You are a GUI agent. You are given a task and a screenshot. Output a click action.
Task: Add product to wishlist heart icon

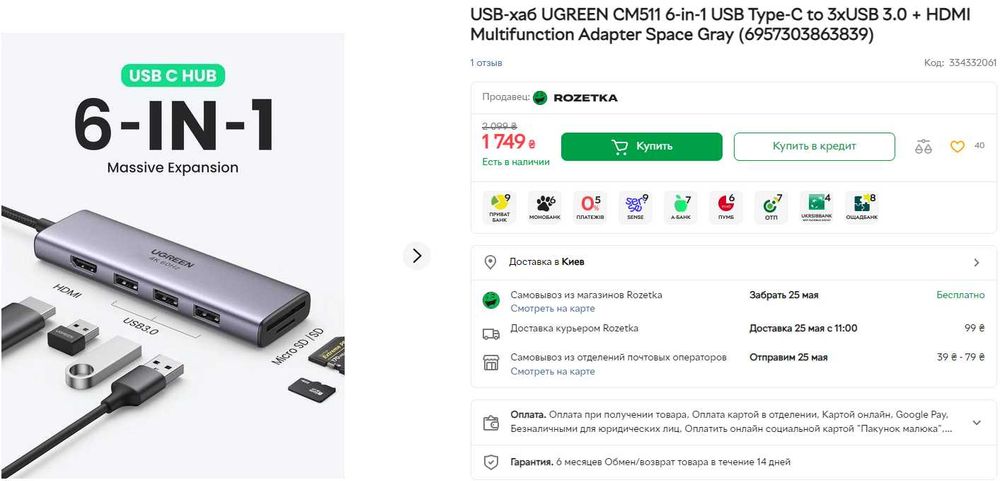957,147
